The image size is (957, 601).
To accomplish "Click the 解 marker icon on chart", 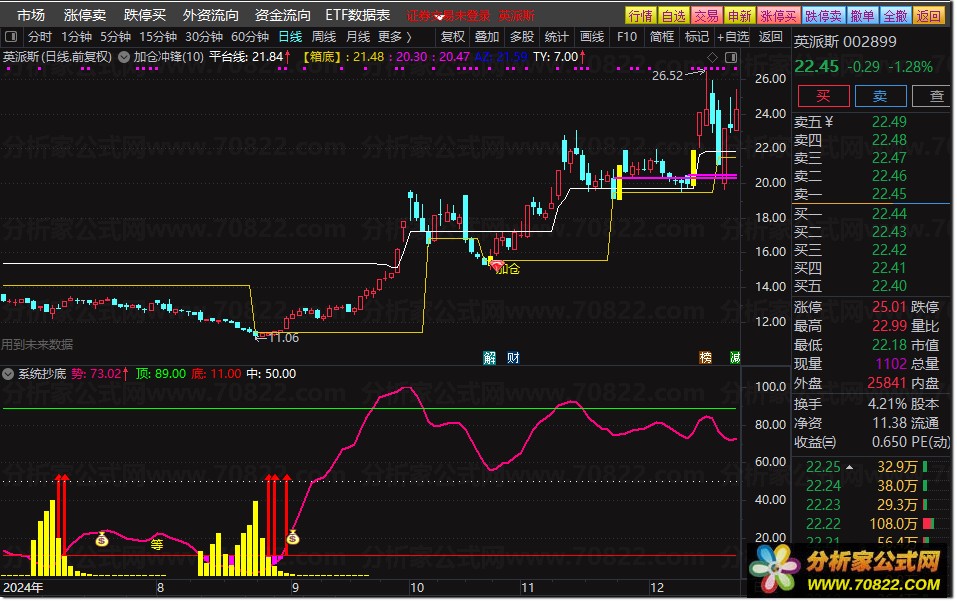I will click(x=489, y=358).
